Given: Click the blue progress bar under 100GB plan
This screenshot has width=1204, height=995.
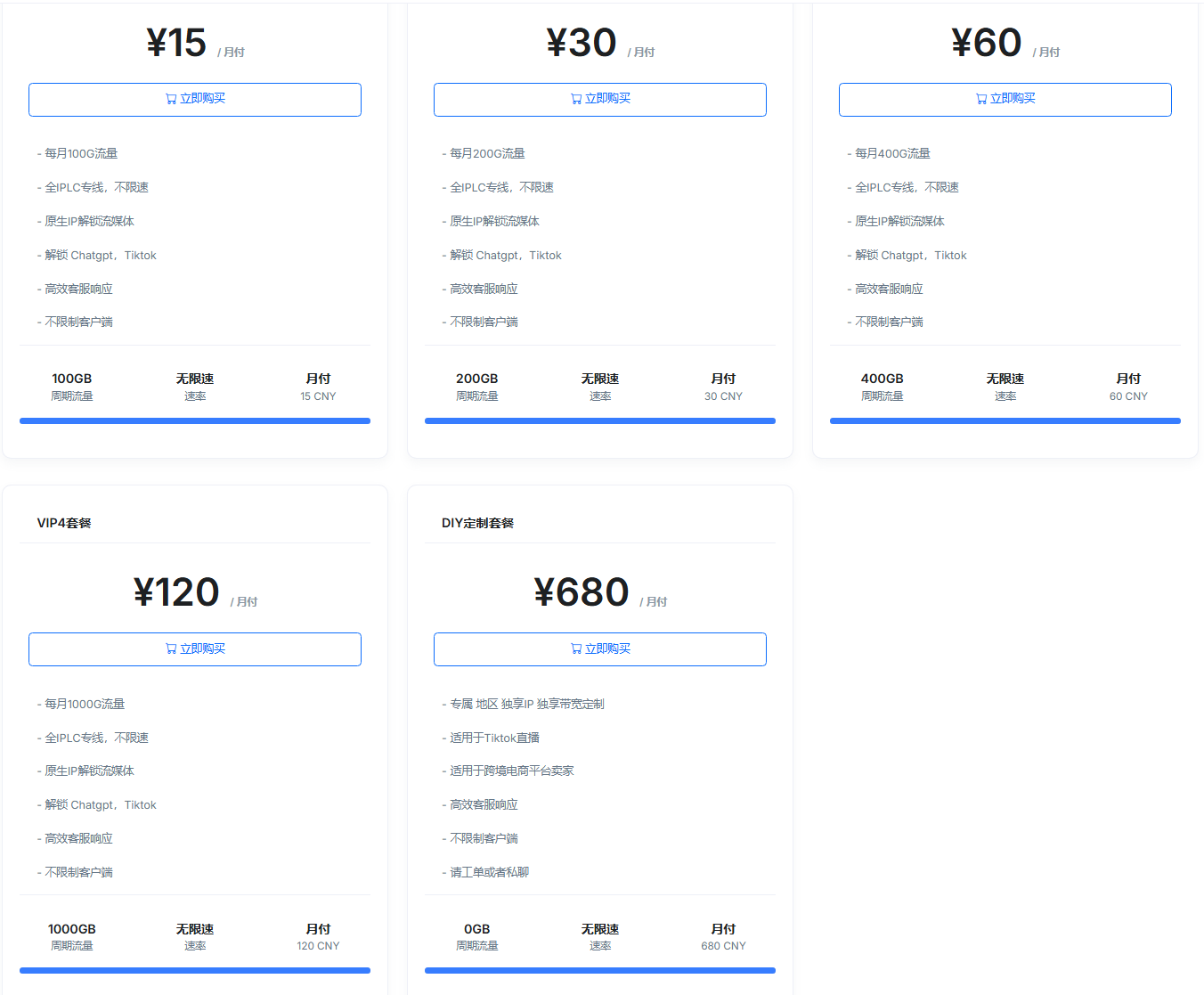Looking at the screenshot, I should click(194, 420).
